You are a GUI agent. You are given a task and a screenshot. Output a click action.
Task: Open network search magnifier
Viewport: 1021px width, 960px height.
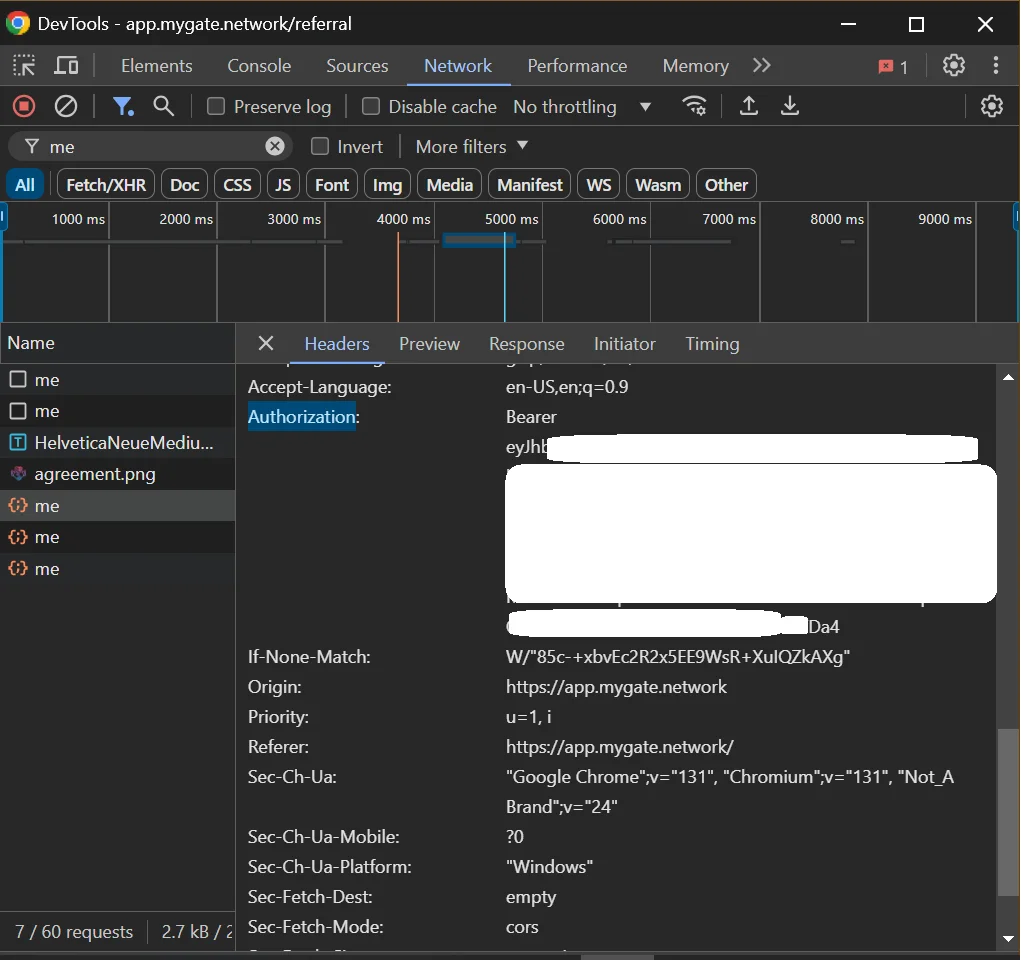(163, 106)
